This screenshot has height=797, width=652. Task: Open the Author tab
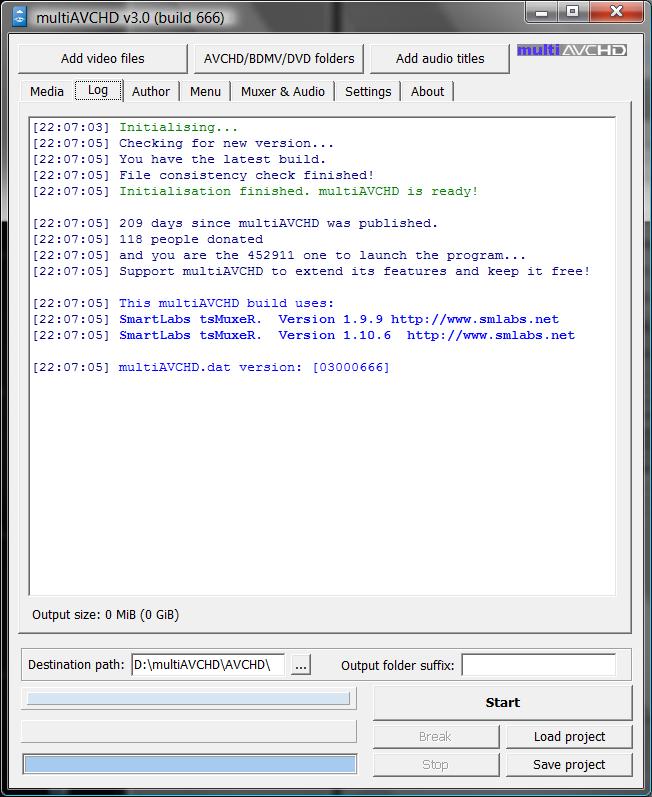coord(151,91)
